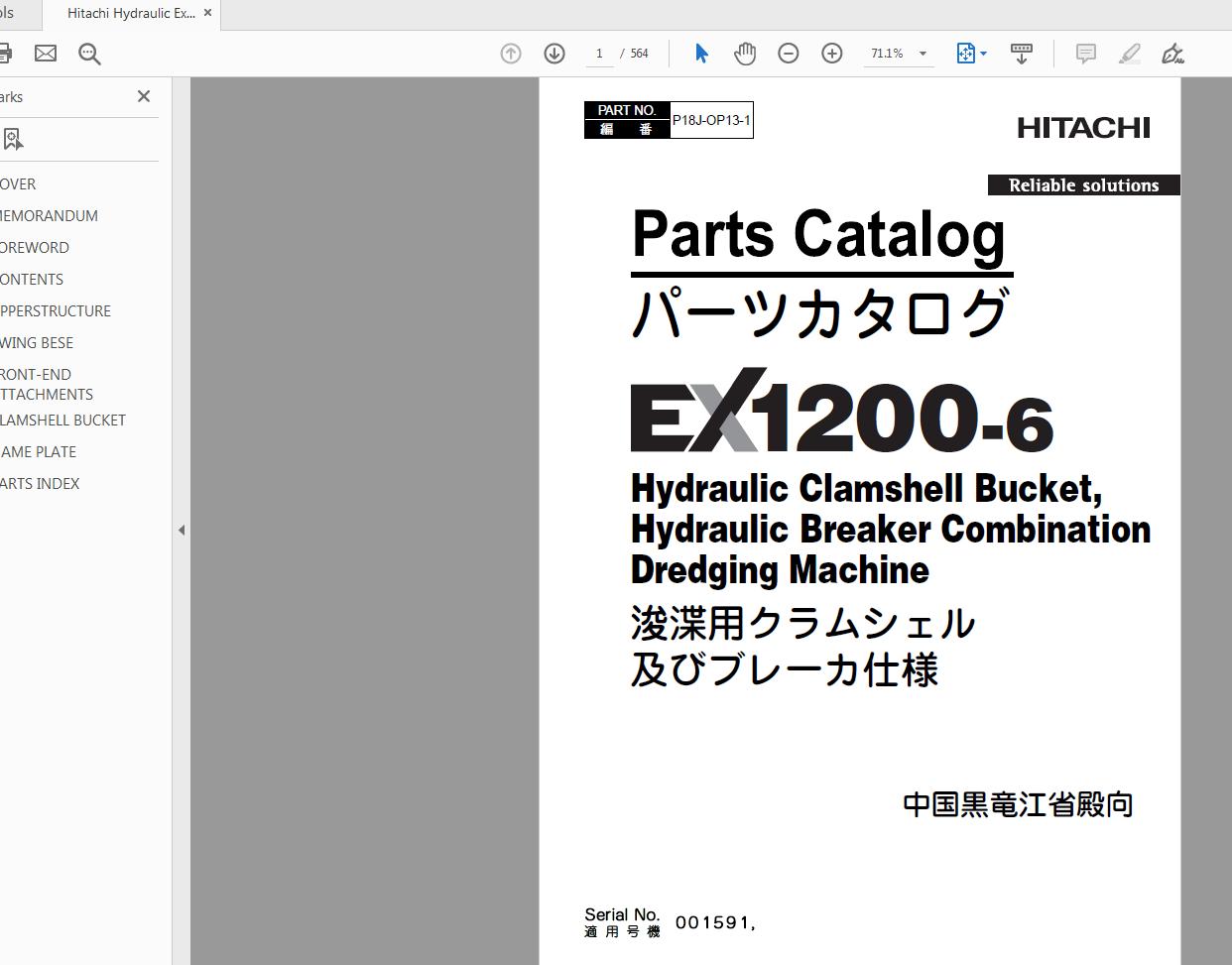Viewport: 1232px width, 965px height.
Task: Click the print icon in the toolbar
Action: coord(4,54)
